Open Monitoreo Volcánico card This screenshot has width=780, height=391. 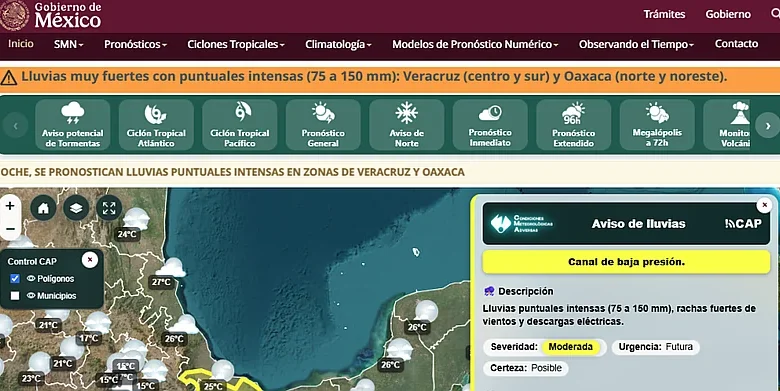tap(727, 125)
